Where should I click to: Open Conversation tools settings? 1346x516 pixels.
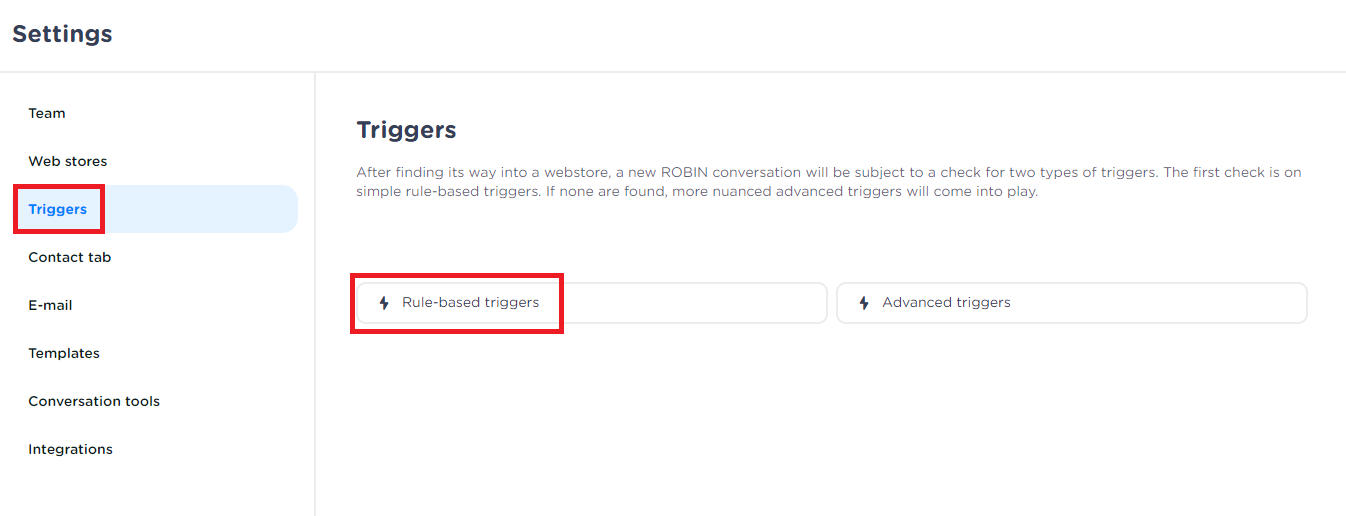[94, 401]
